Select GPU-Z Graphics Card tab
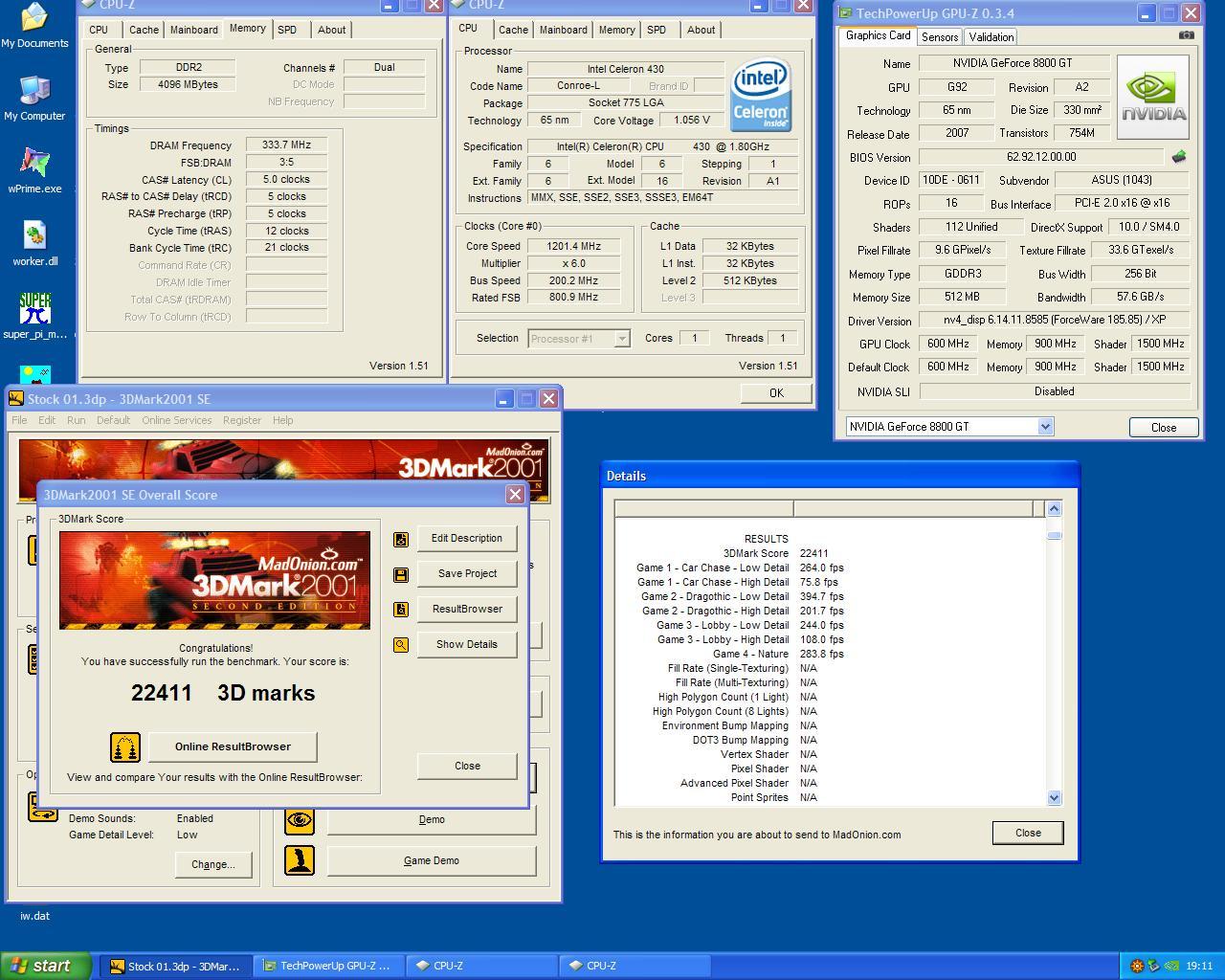Screen dimensions: 1225x980 pyautogui.click(x=878, y=35)
